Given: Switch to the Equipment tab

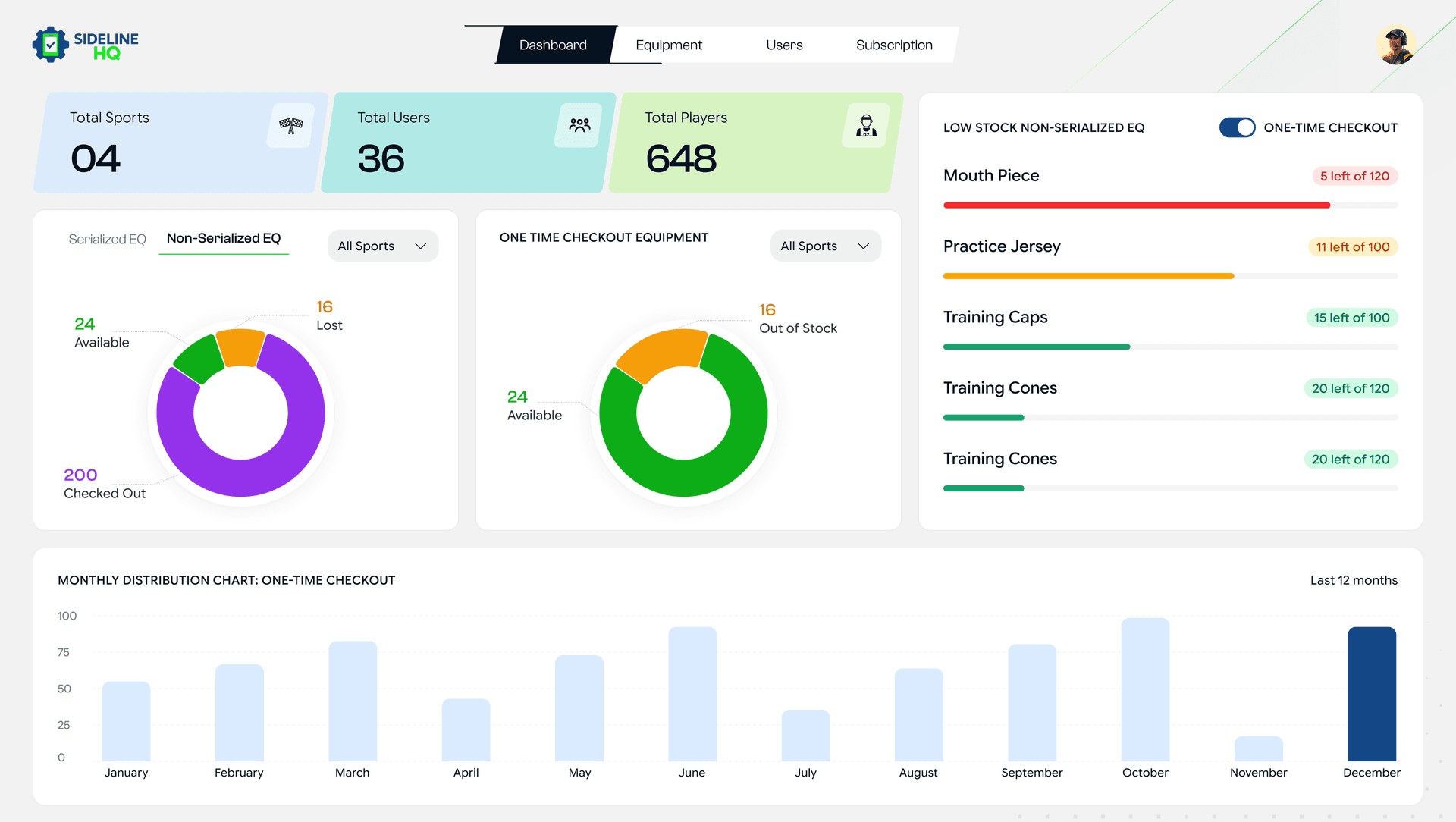Looking at the screenshot, I should click(x=669, y=45).
